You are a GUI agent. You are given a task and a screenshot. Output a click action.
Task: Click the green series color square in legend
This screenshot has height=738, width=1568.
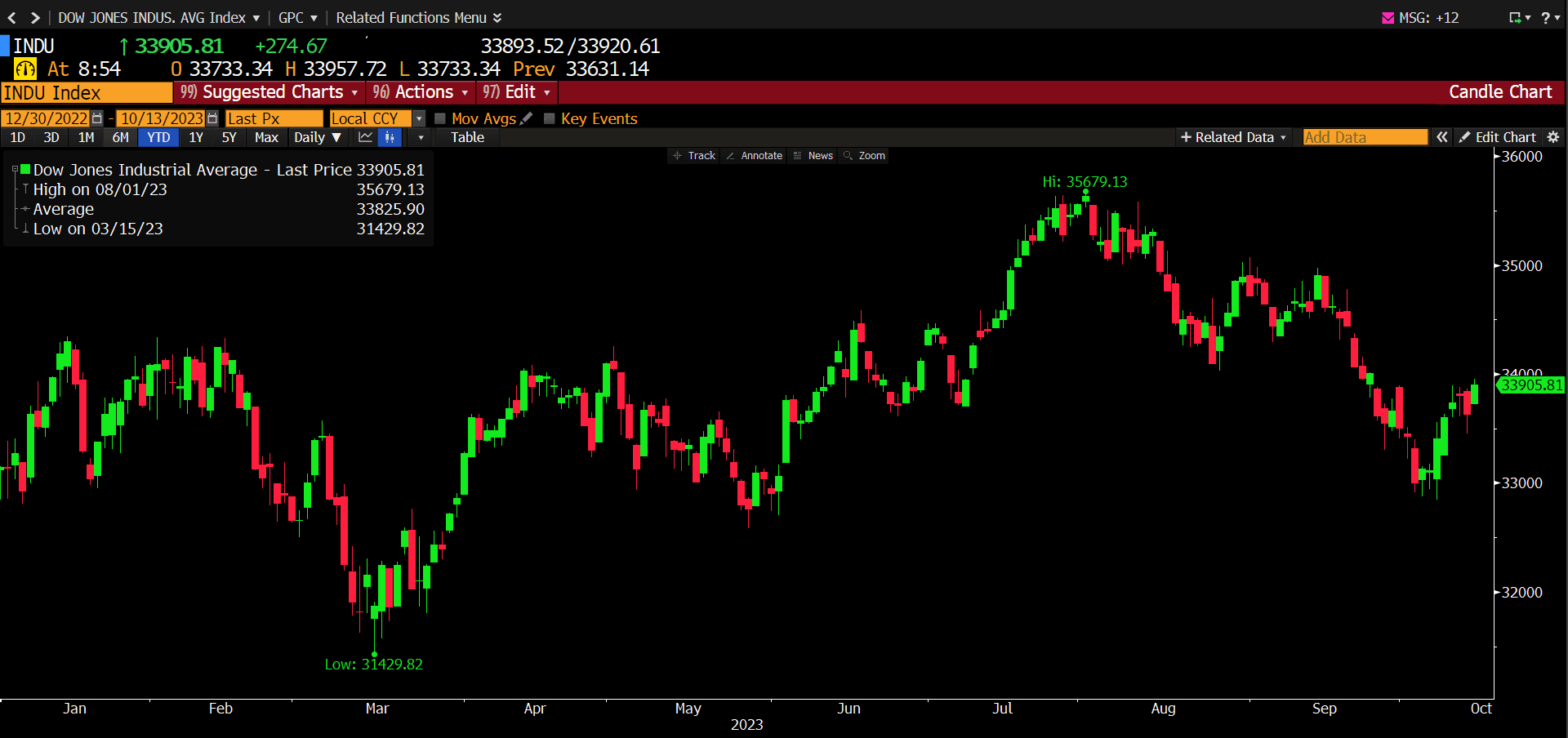26,170
